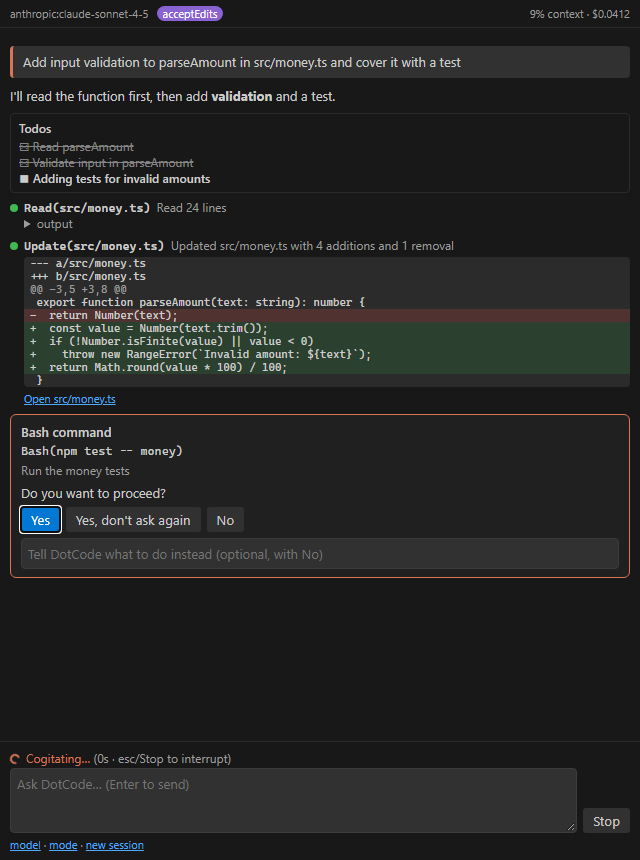Click the added line throw new RangeError
This screenshot has width=640, height=860.
327,354
